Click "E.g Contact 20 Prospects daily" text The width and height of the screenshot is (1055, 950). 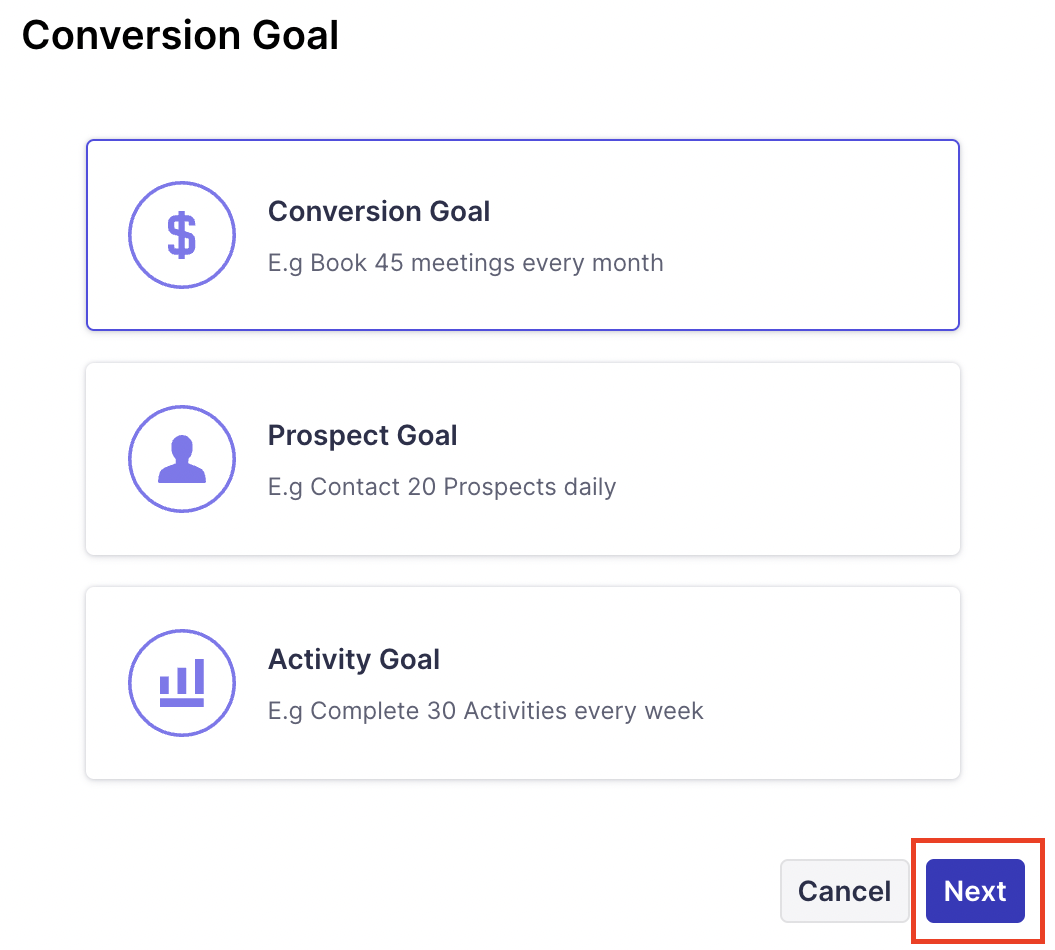441,488
